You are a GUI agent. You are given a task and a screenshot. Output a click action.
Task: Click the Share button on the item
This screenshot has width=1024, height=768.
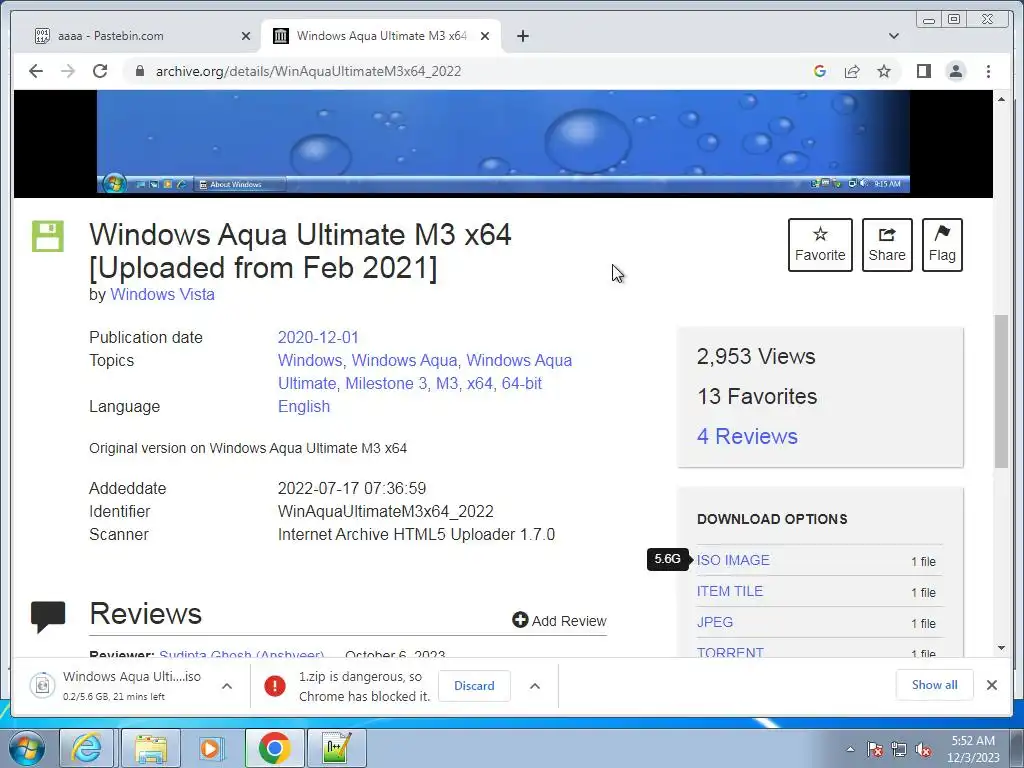coord(887,245)
